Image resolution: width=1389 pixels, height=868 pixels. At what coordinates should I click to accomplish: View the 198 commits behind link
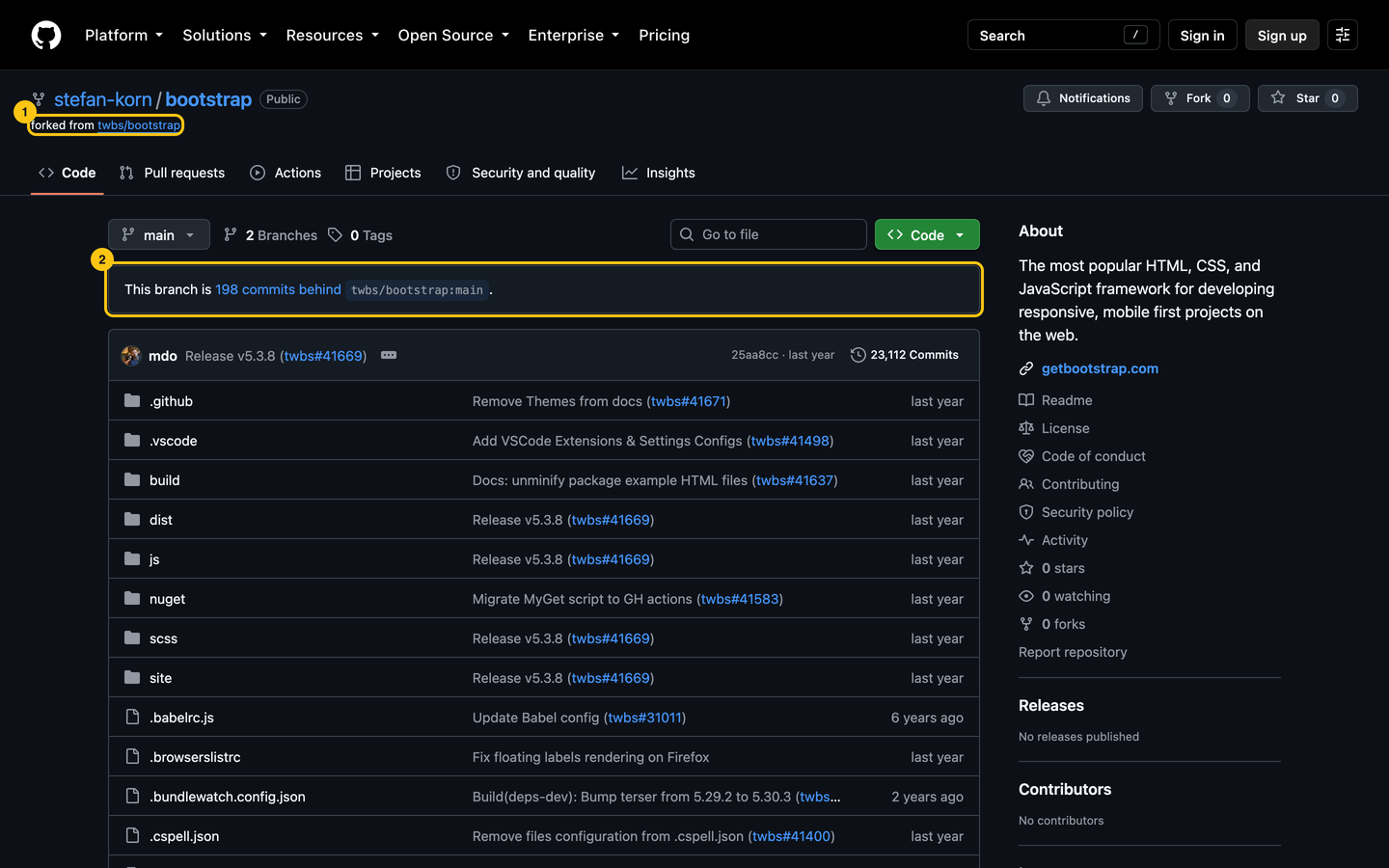[278, 289]
